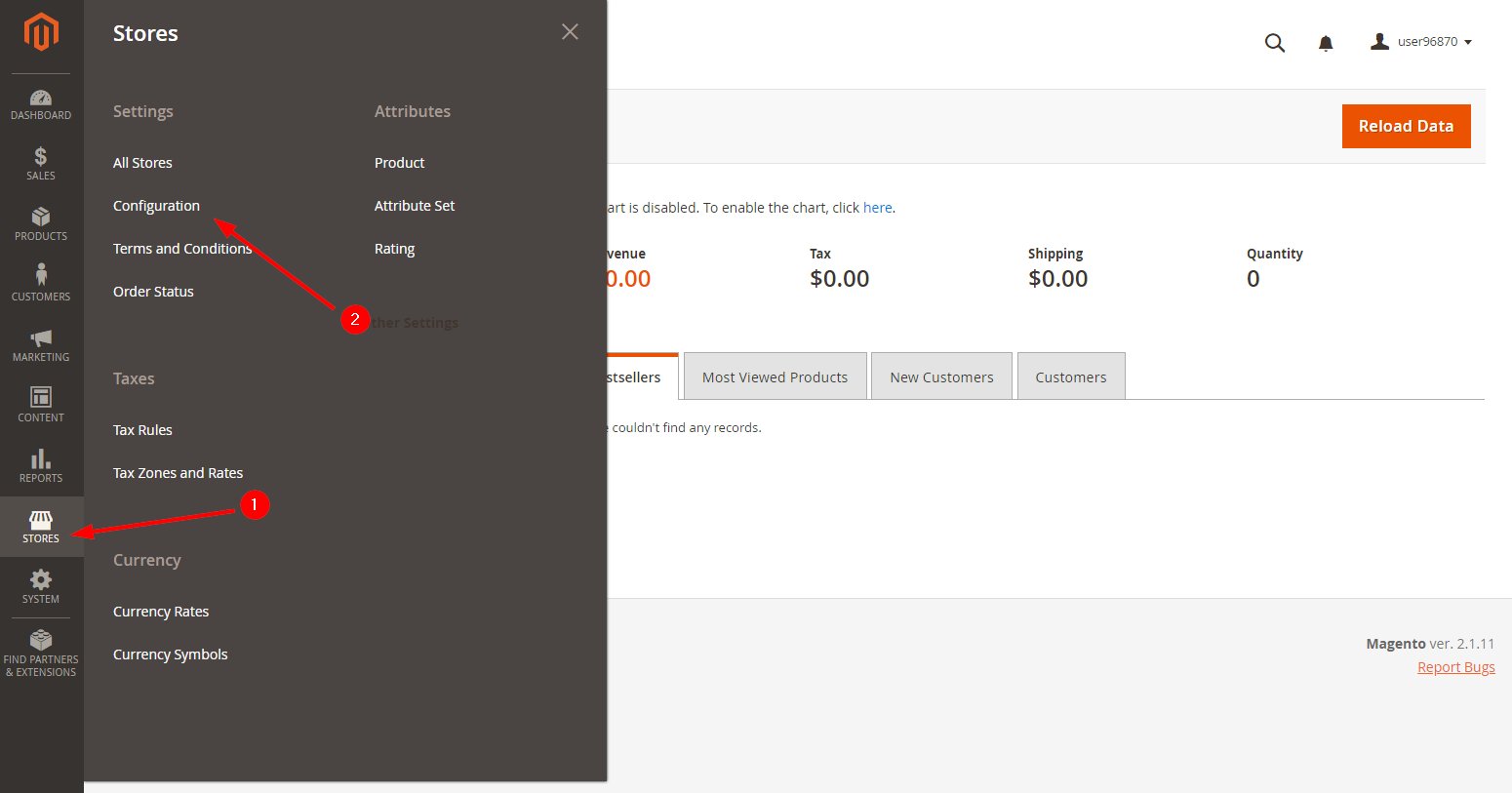Click the Tax $0.00 value
The image size is (1512, 793).
[839, 279]
